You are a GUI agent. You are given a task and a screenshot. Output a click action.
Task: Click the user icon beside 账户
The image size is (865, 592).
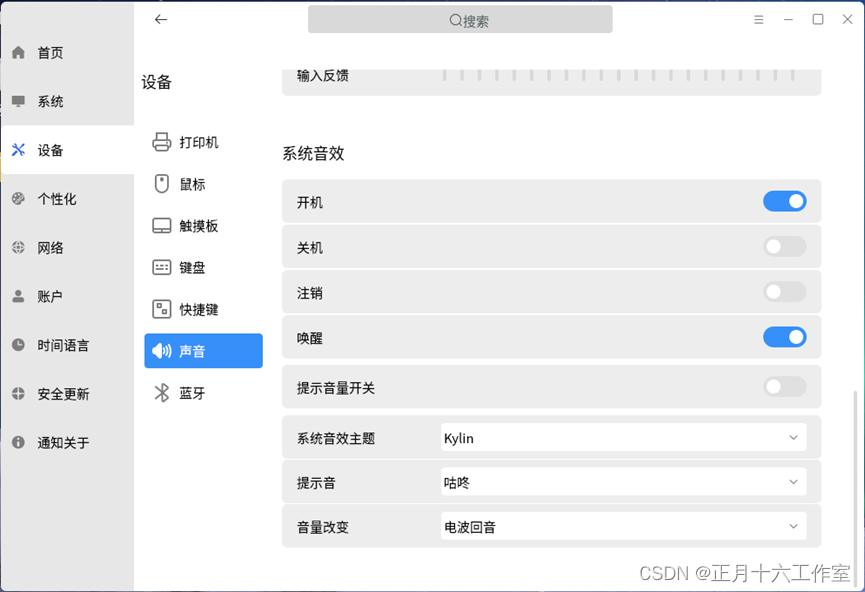[x=18, y=296]
